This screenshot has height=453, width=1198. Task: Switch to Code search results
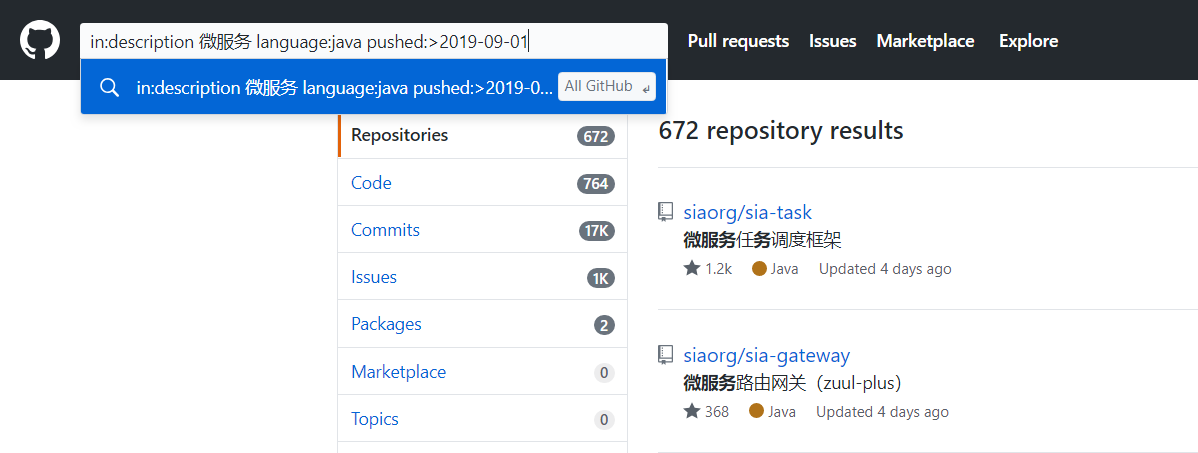(x=483, y=183)
